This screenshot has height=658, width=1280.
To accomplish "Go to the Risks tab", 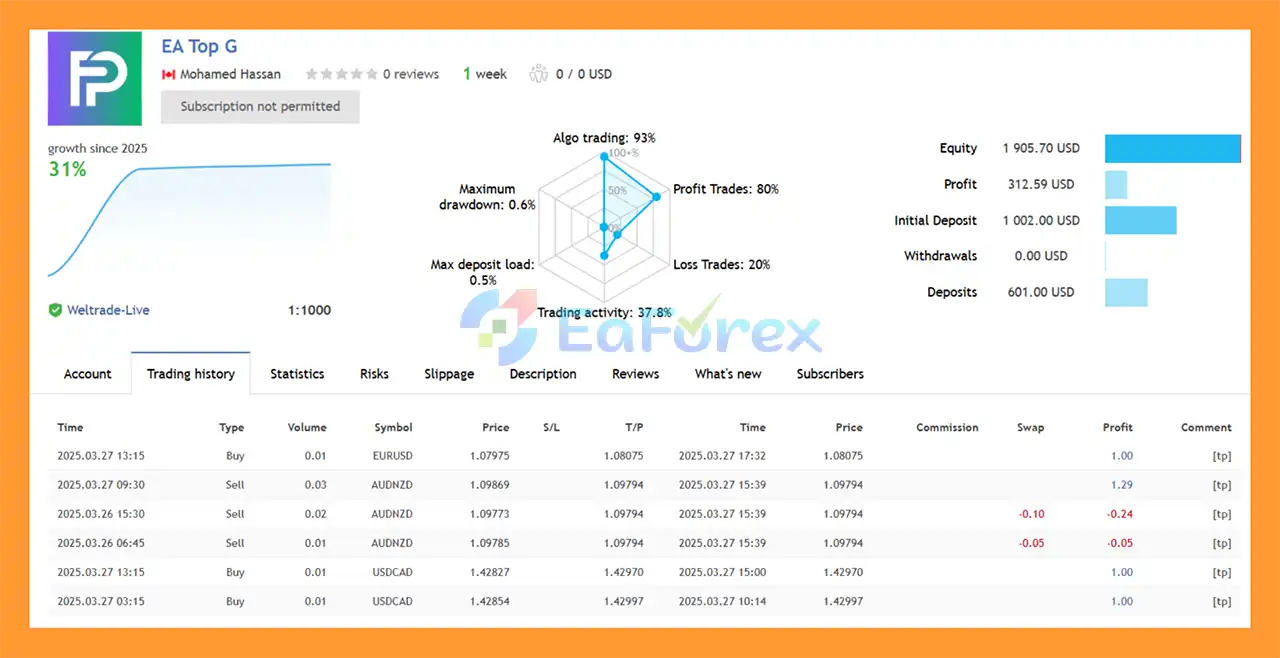I will [374, 374].
